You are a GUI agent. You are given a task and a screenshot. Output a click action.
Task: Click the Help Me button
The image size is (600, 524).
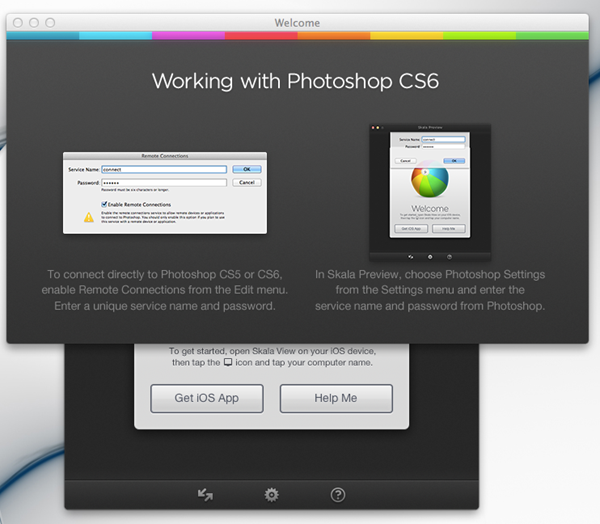[x=336, y=398]
